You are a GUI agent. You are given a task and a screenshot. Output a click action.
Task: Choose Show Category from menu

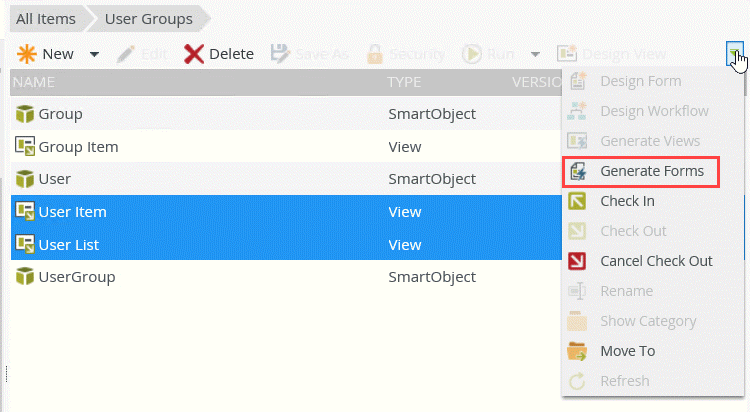coord(648,321)
